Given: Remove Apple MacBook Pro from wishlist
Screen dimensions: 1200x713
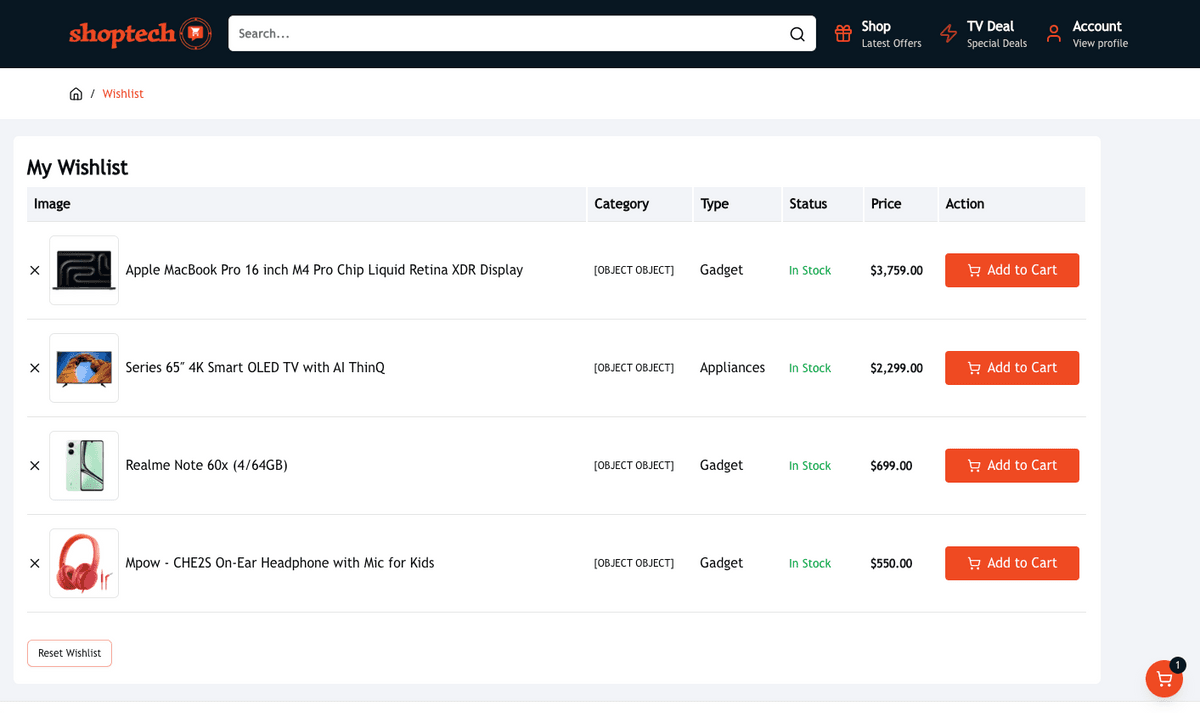Looking at the screenshot, I should (35, 270).
